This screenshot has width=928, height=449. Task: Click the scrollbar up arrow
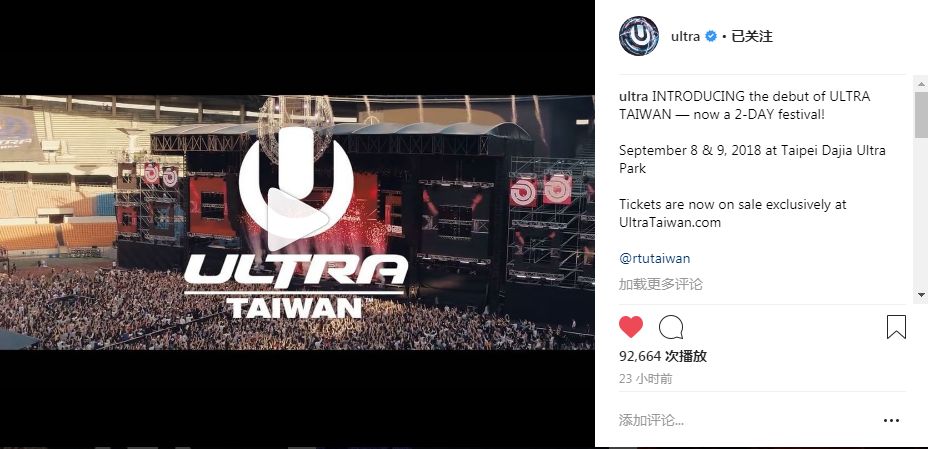coord(921,80)
